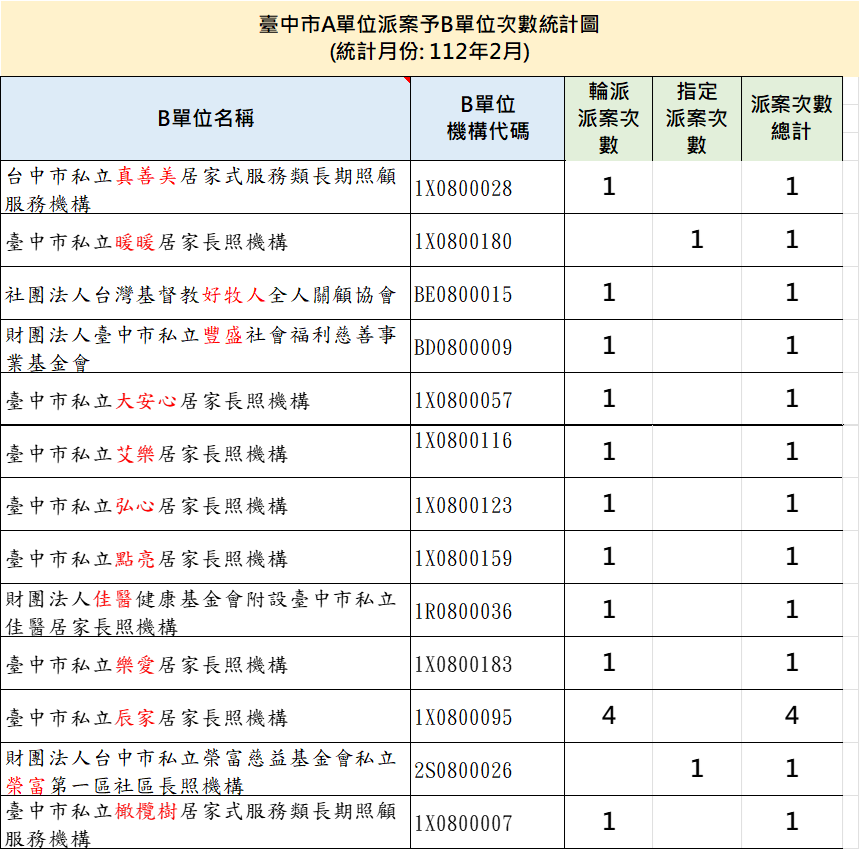Click 輪派 count in 大安心 row
The height and width of the screenshot is (850, 860).
click(609, 399)
